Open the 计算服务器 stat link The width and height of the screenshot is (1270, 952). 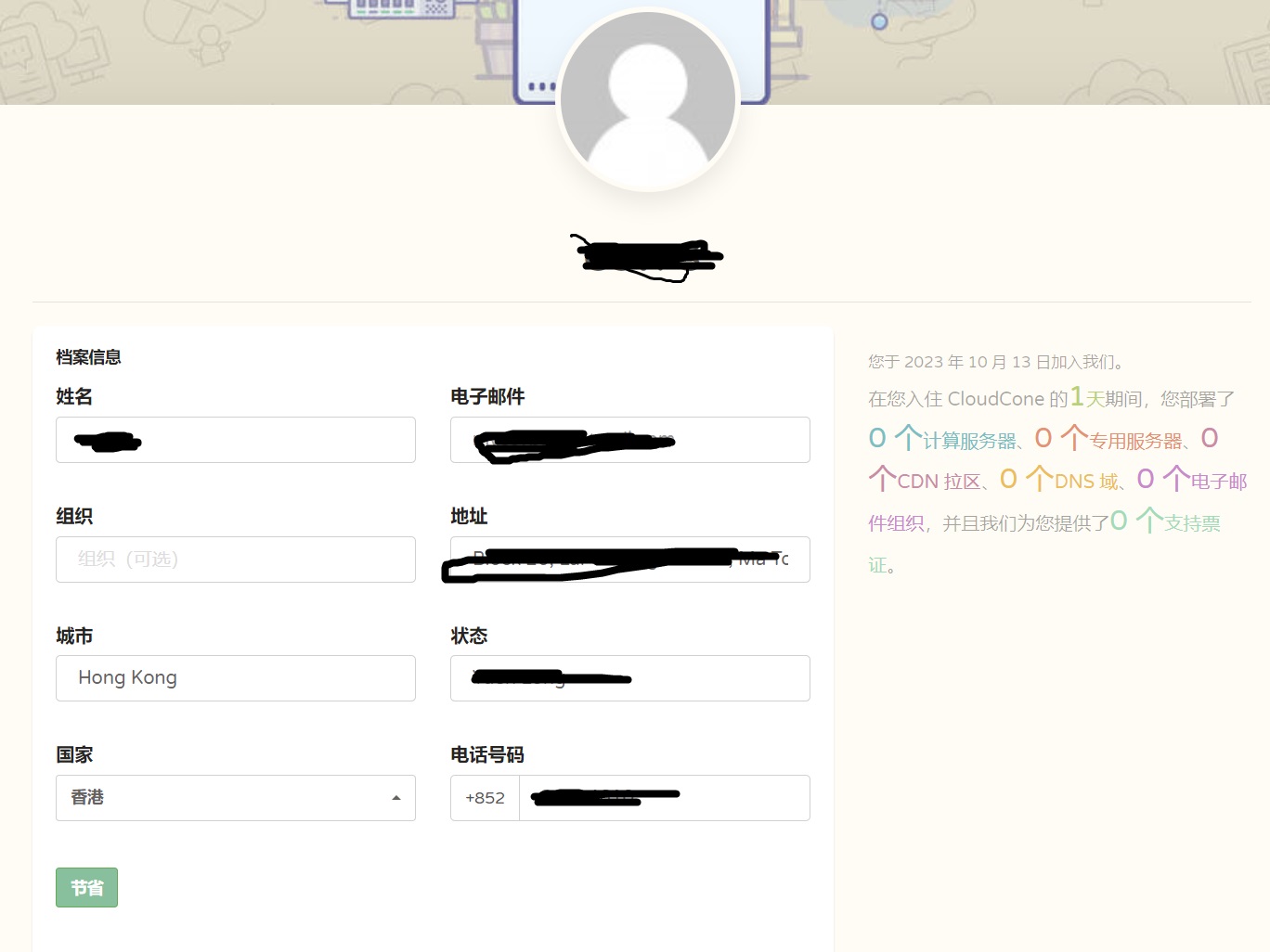click(x=969, y=442)
